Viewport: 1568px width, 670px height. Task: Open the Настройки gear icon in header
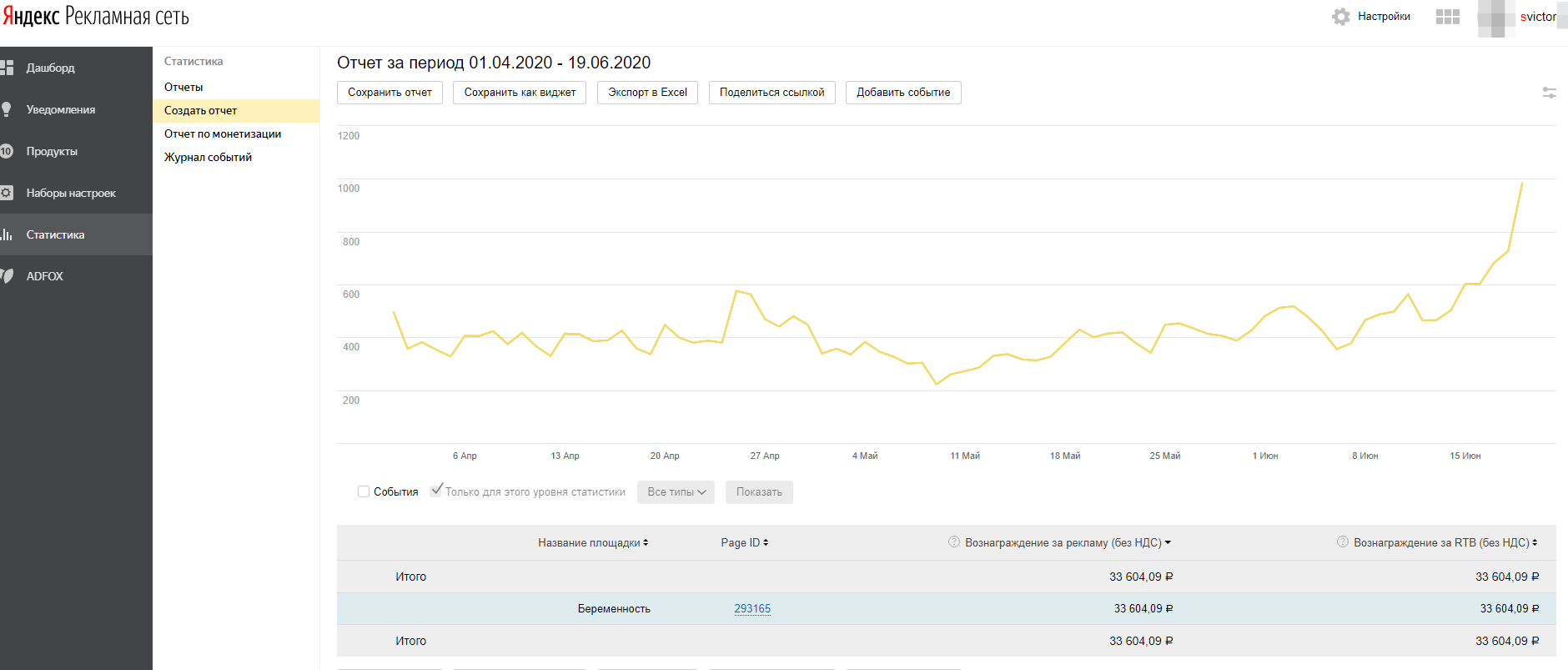1340,17
